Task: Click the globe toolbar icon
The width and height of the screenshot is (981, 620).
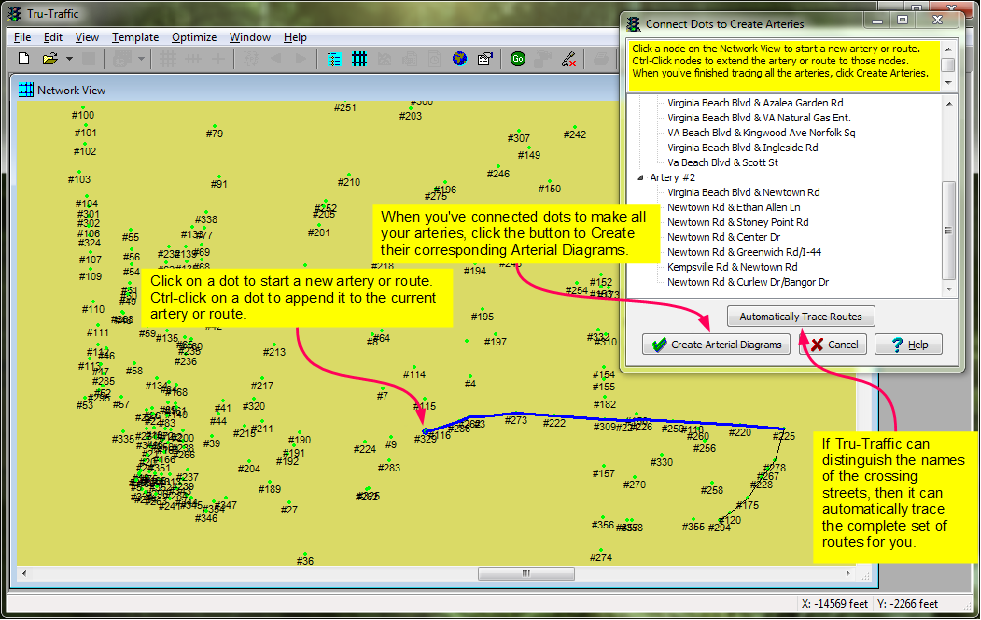Action: click(x=460, y=59)
